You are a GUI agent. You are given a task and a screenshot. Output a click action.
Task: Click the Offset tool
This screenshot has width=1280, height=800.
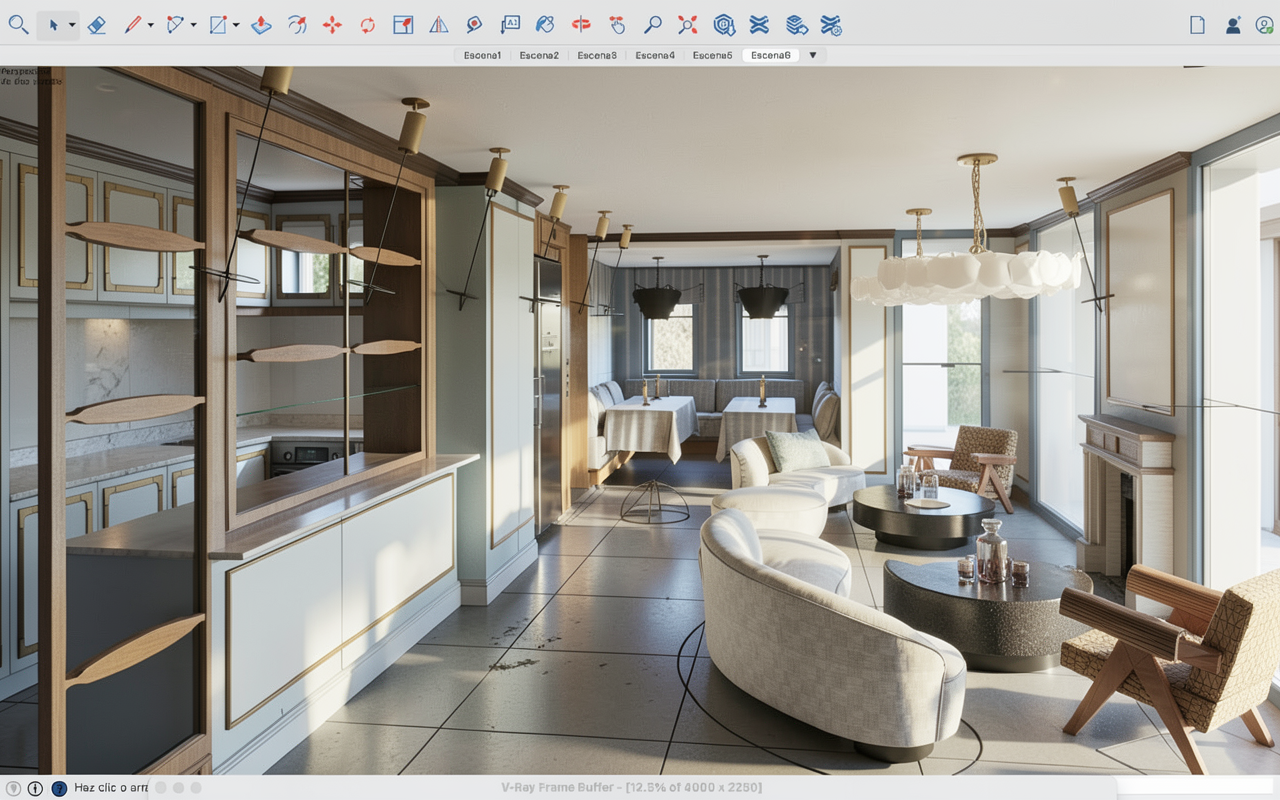tap(297, 25)
